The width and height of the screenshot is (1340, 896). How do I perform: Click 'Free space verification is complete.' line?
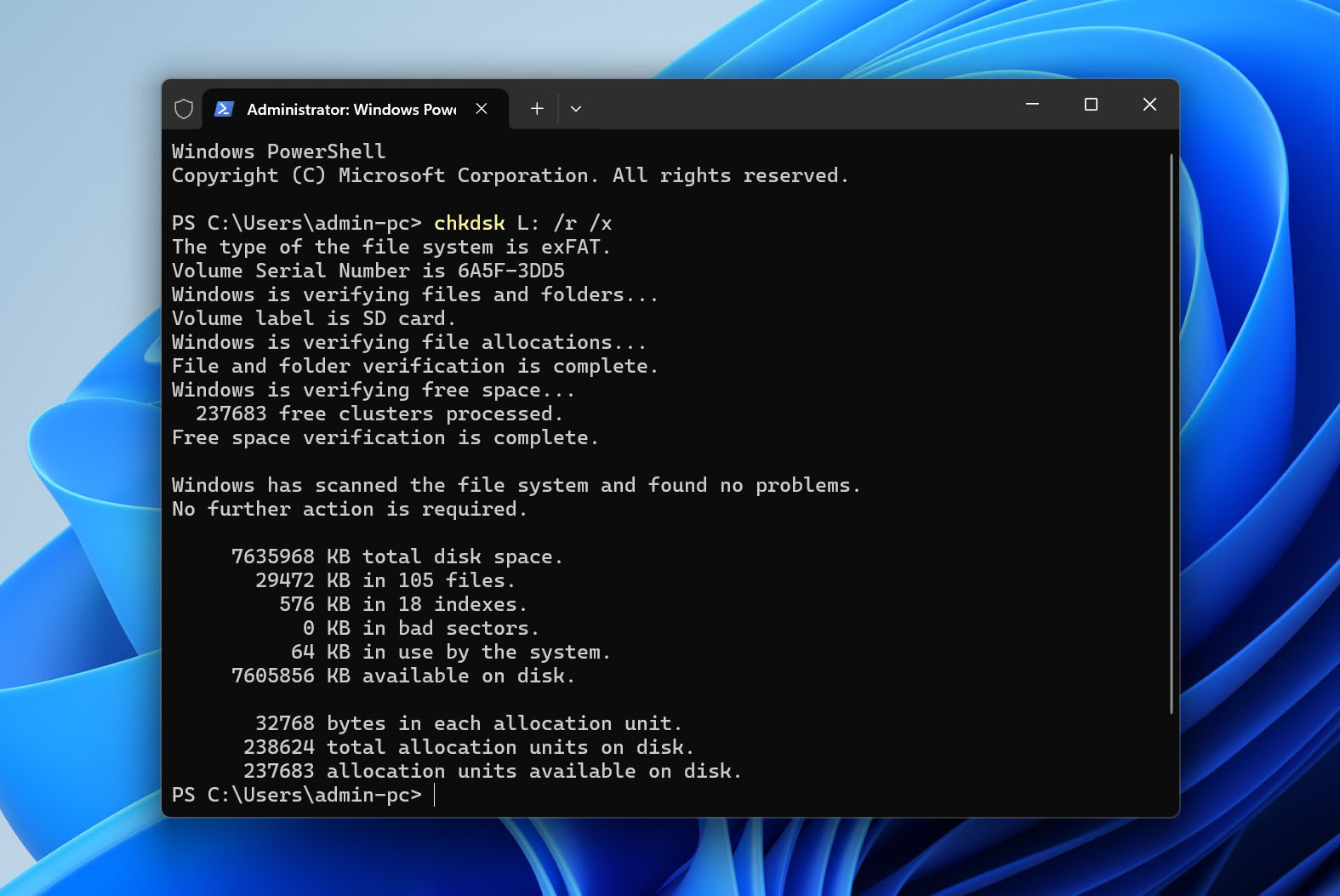[x=385, y=437]
